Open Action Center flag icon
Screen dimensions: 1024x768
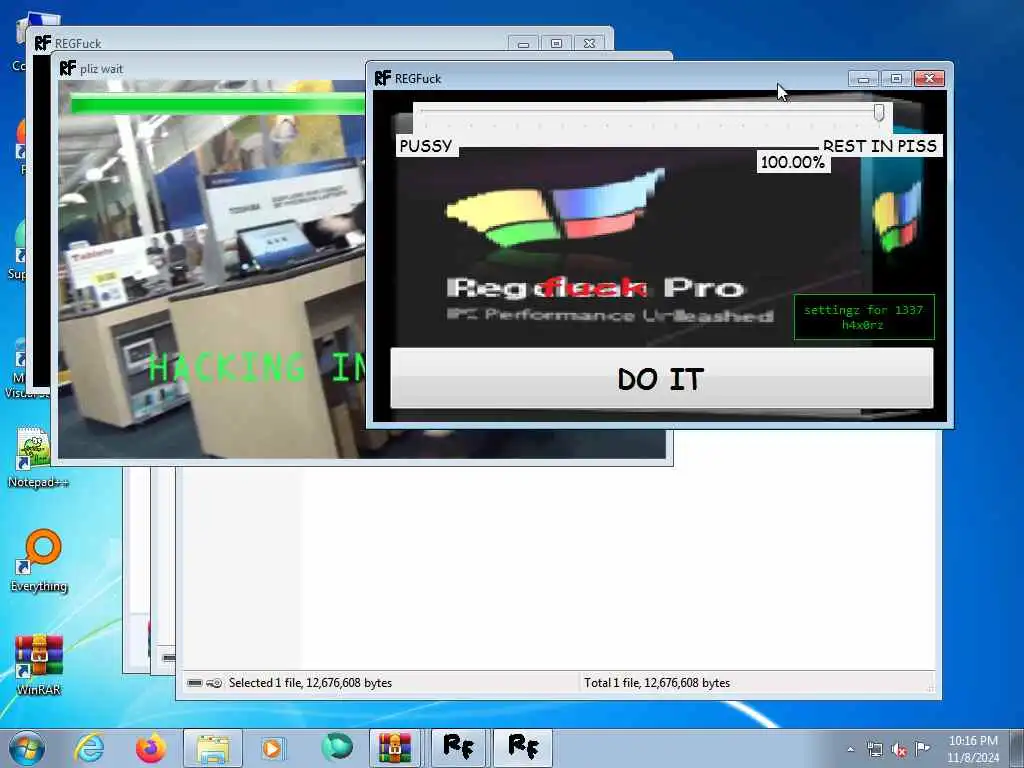(x=922, y=748)
